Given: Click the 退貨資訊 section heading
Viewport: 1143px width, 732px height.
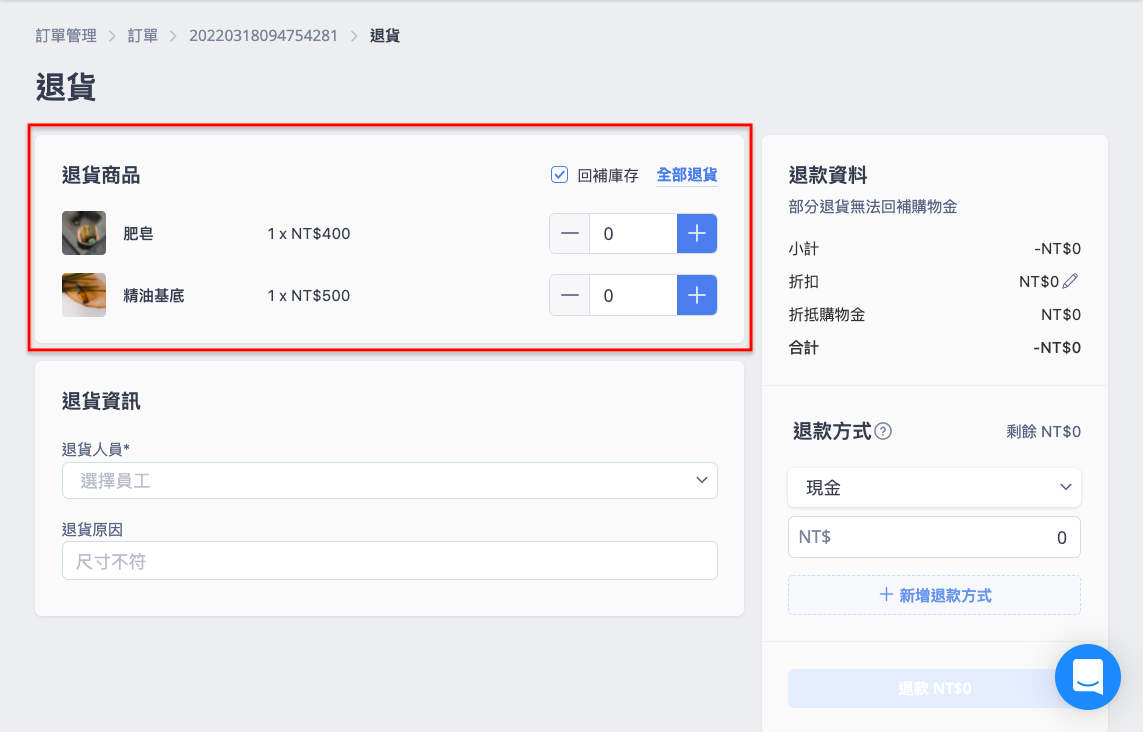Looking at the screenshot, I should point(101,401).
